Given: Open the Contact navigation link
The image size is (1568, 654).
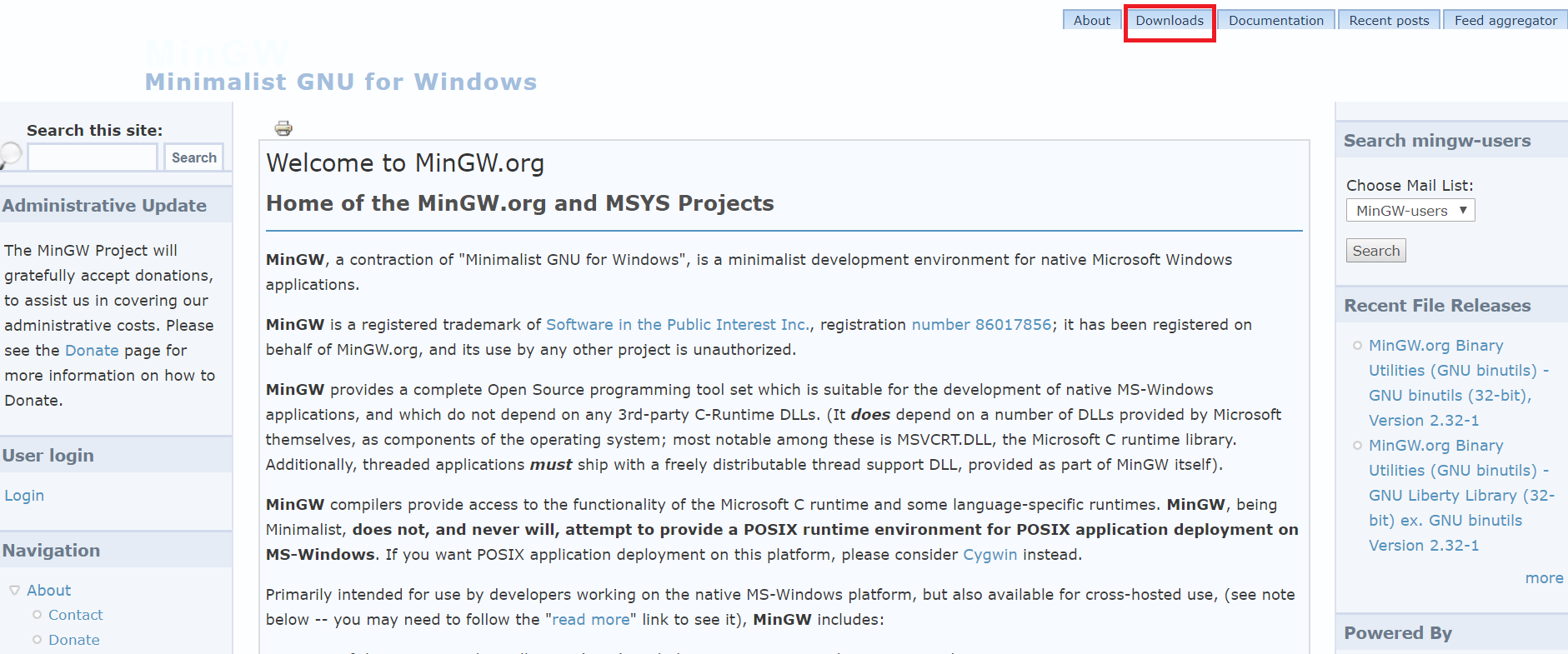Looking at the screenshot, I should coord(75,615).
